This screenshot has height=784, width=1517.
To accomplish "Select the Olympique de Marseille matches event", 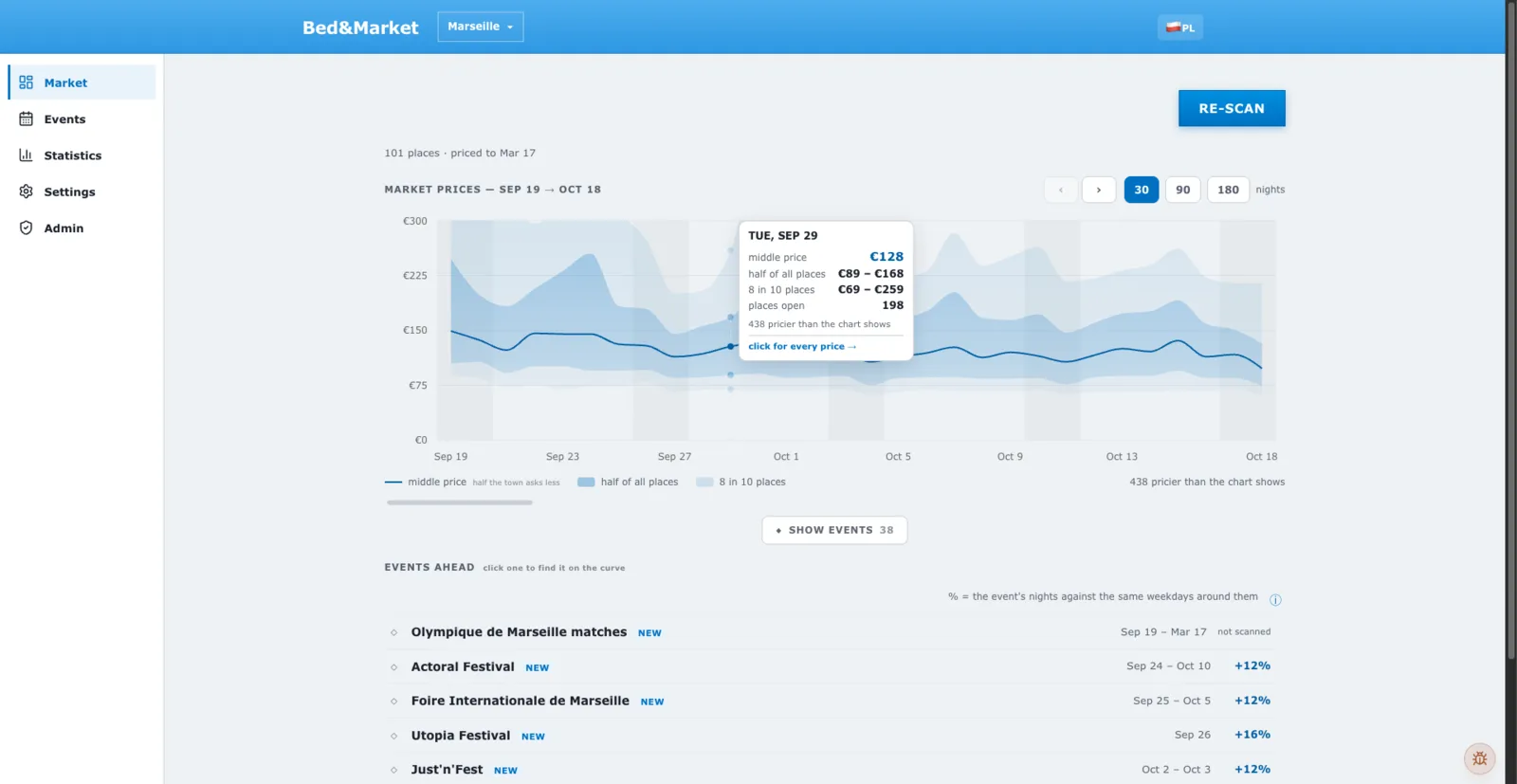I will click(x=831, y=632).
